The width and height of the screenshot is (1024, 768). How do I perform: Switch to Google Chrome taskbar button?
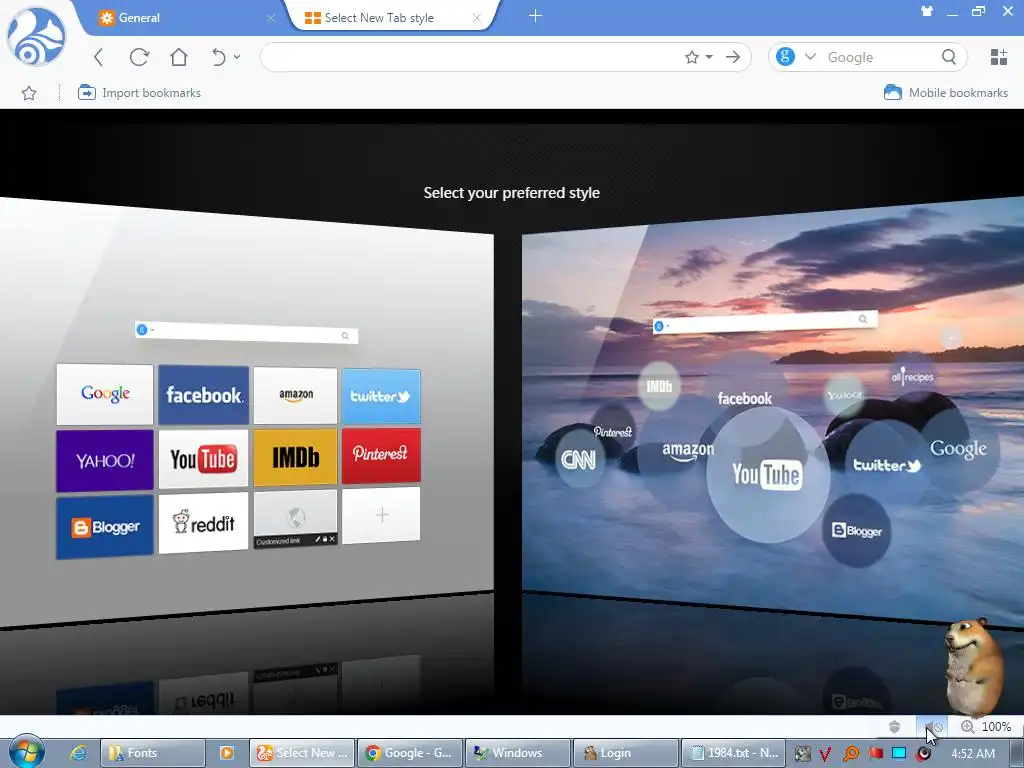410,753
